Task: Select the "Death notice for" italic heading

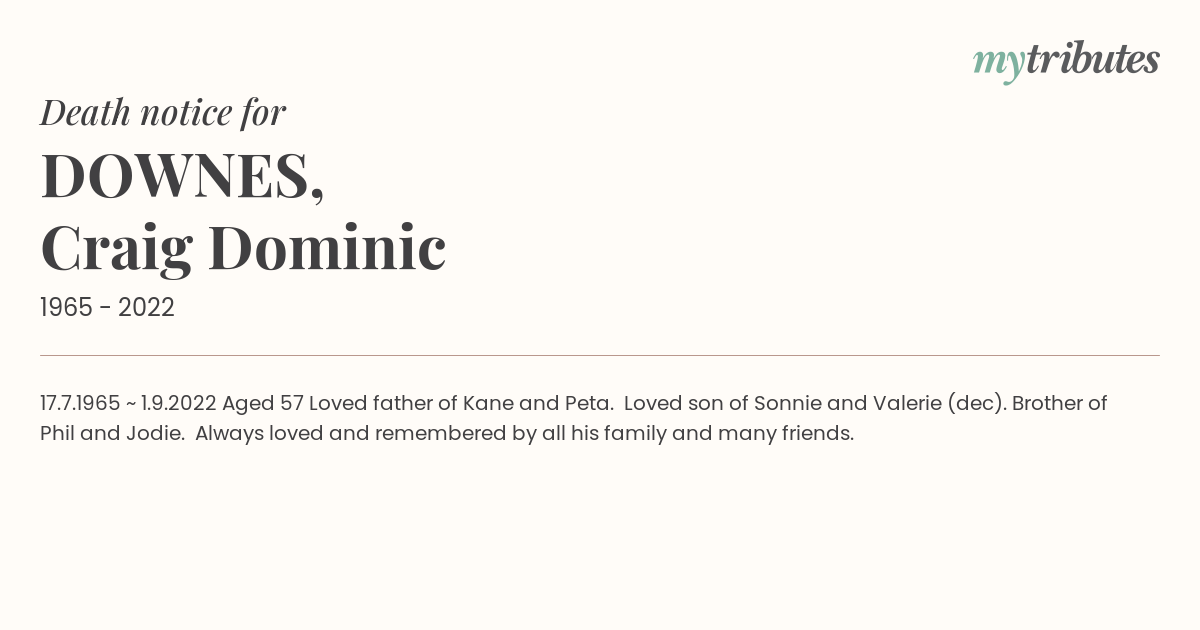Action: (x=163, y=113)
